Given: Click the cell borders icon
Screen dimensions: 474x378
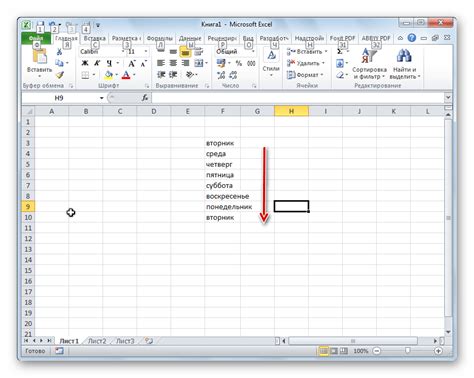Looking at the screenshot, I should (x=85, y=75).
